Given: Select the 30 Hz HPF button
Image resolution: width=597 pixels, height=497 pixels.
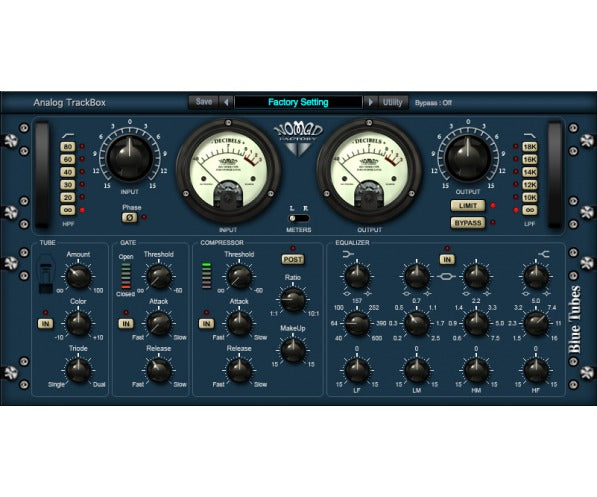Looking at the screenshot, I should (x=68, y=185).
